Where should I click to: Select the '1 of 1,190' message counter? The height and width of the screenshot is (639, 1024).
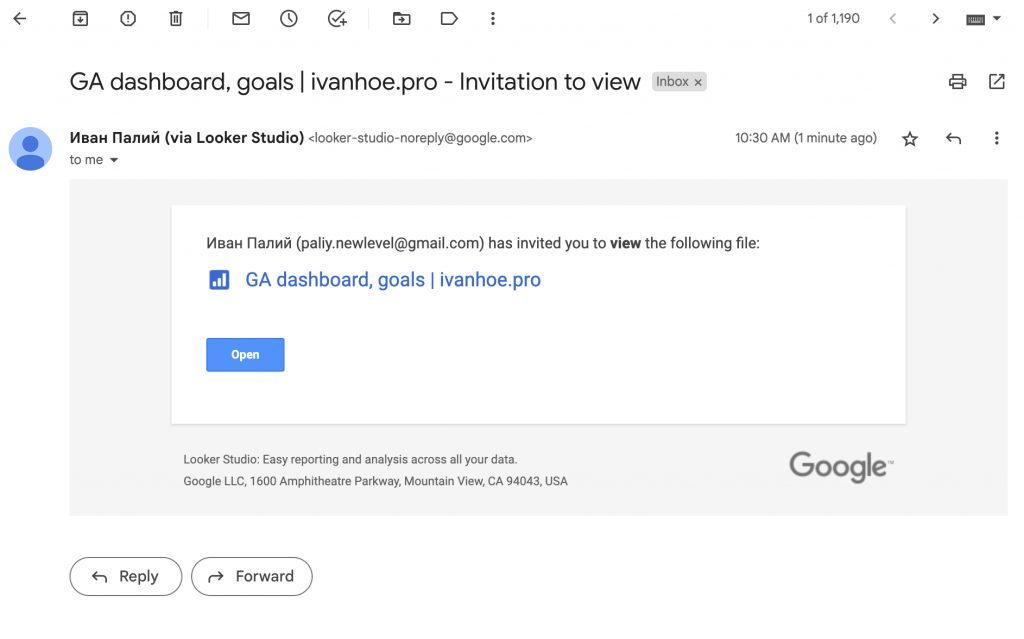click(833, 19)
